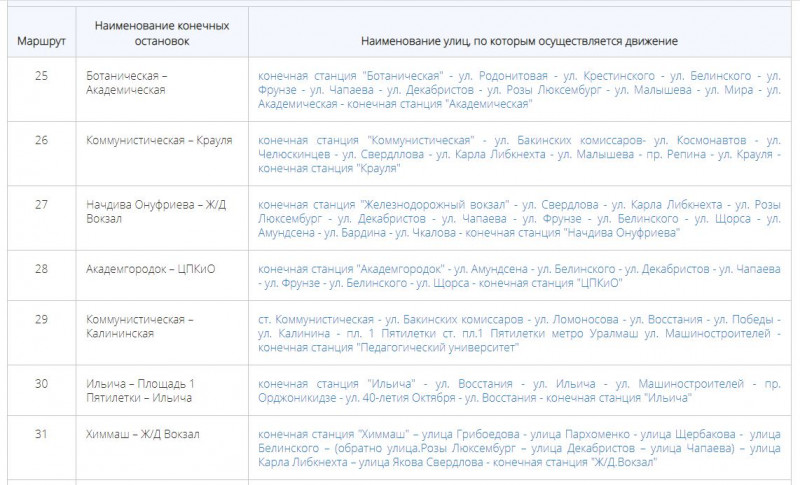Viewport: 800px width, 485px height.
Task: Select route number 28 cell
Action: pyautogui.click(x=41, y=268)
